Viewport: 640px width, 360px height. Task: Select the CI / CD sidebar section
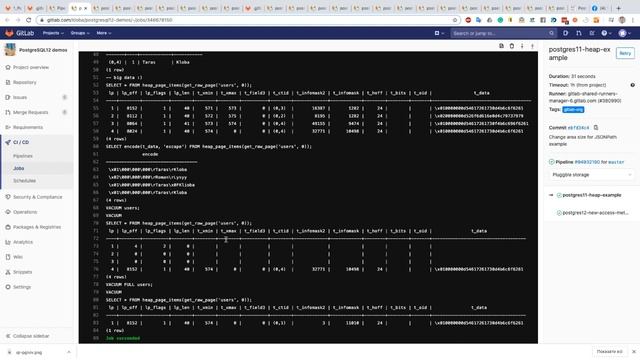pos(21,142)
